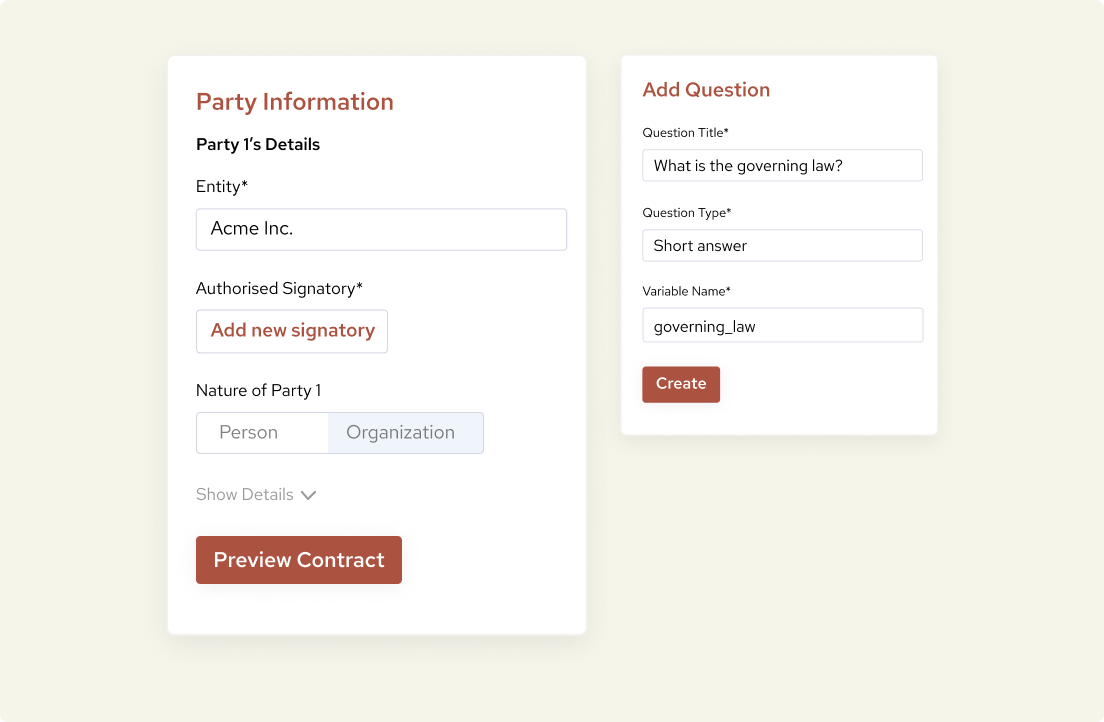Focus the Variable Name field showing governing_law
This screenshot has height=722, width=1104.
(782, 325)
